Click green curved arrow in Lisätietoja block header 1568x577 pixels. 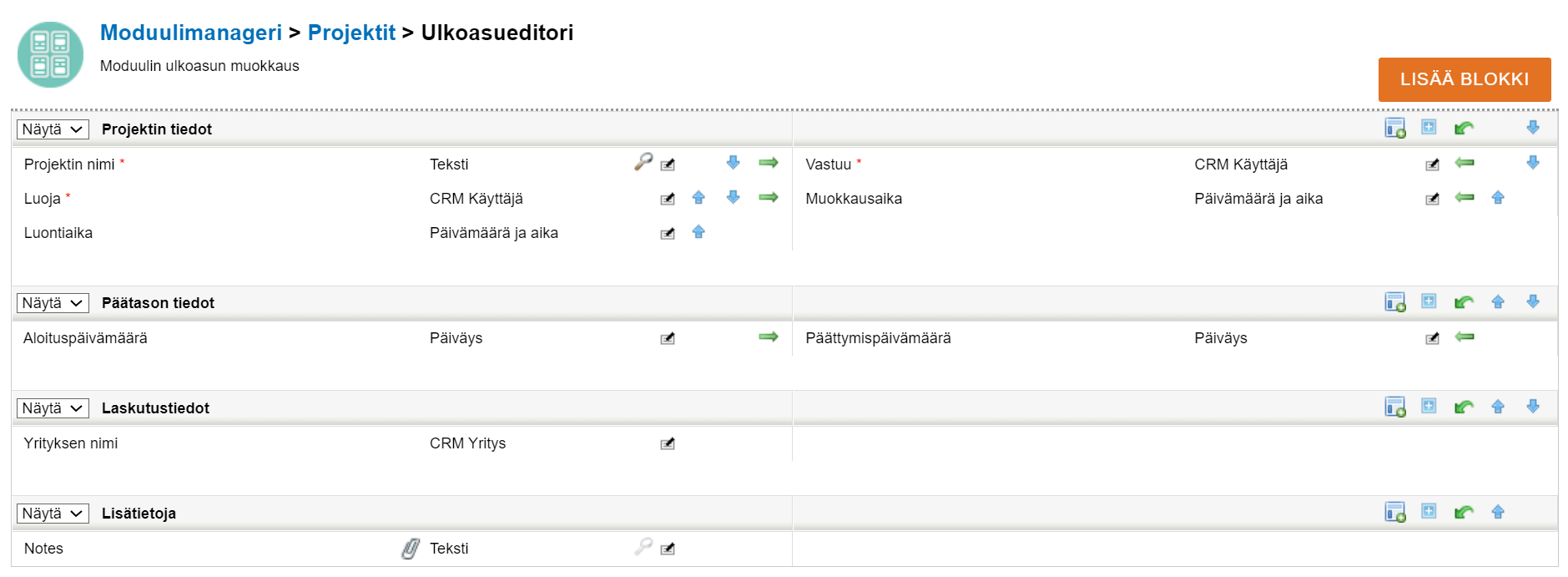click(1464, 512)
